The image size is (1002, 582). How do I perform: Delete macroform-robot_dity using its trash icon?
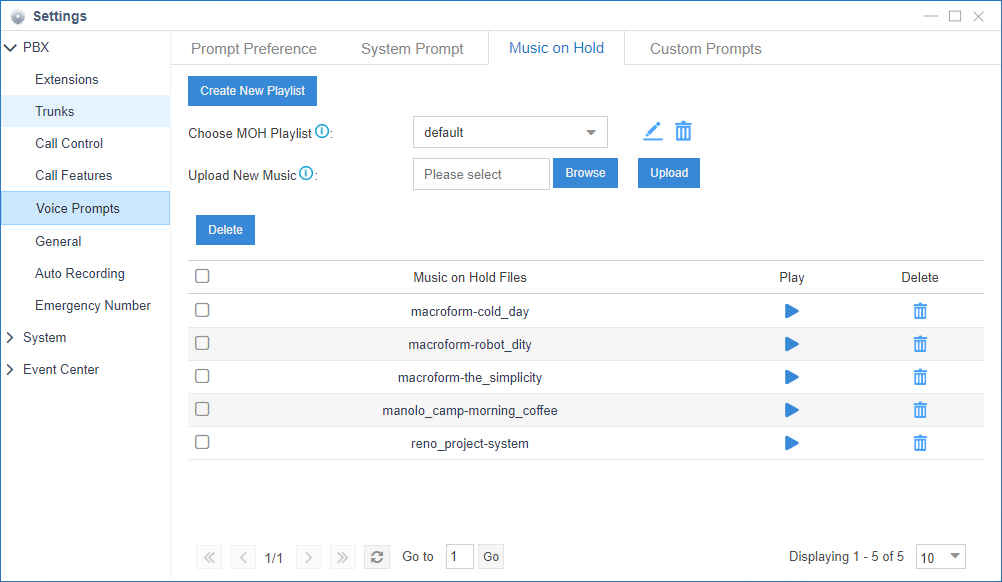(x=920, y=344)
